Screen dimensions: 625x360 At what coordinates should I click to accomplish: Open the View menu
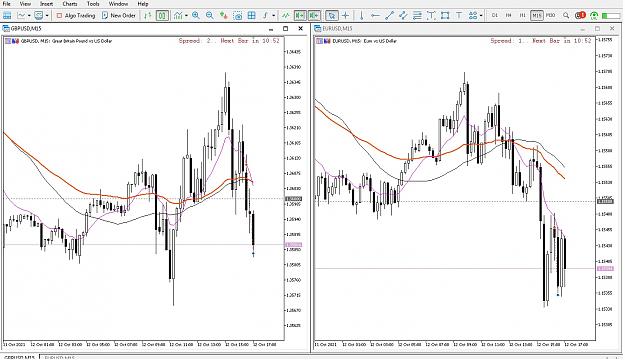coord(25,4)
